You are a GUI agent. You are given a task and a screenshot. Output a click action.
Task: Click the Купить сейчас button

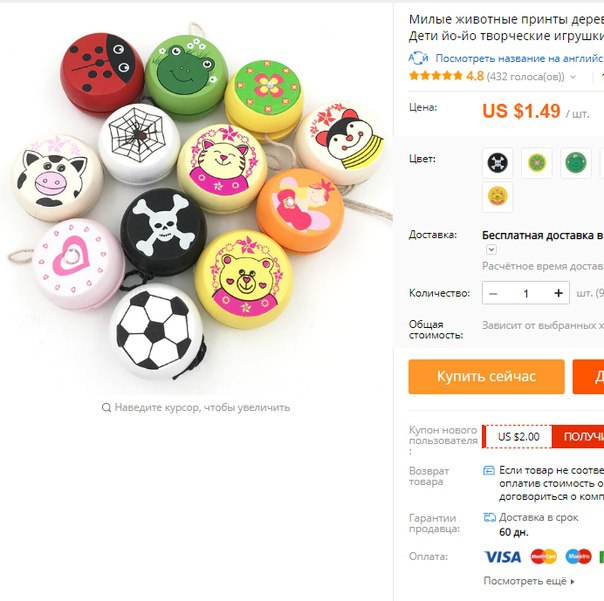487,376
